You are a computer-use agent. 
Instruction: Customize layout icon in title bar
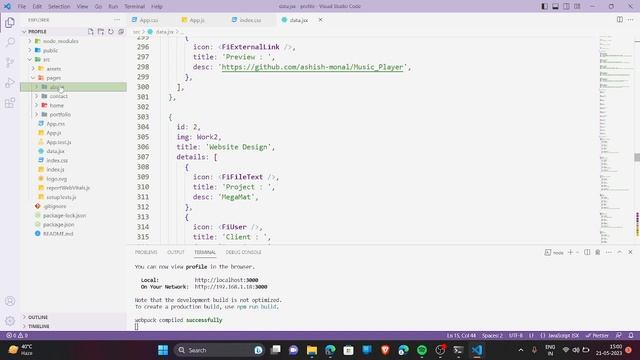click(577, 6)
